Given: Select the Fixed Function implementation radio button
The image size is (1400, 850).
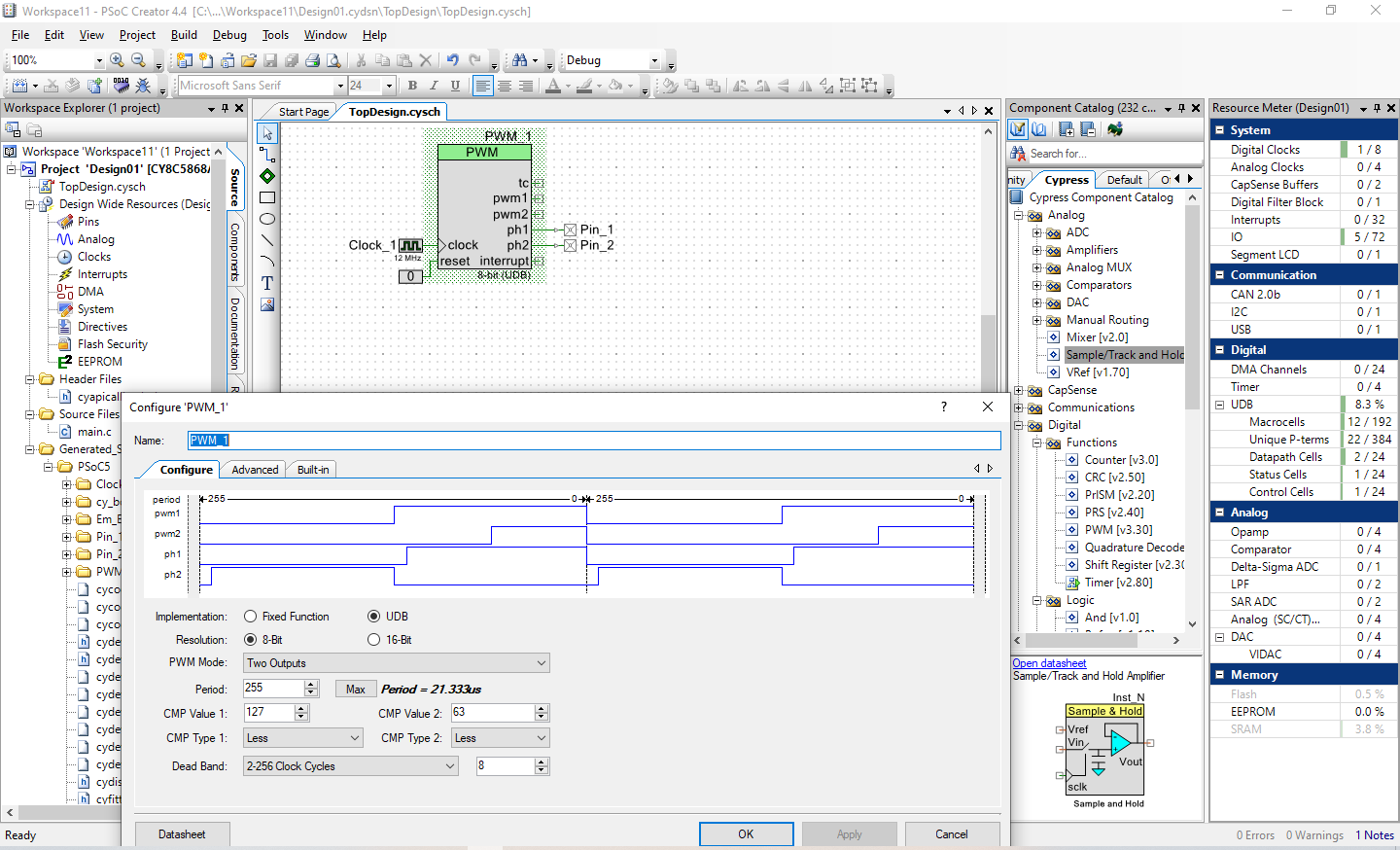Looking at the screenshot, I should point(251,617).
